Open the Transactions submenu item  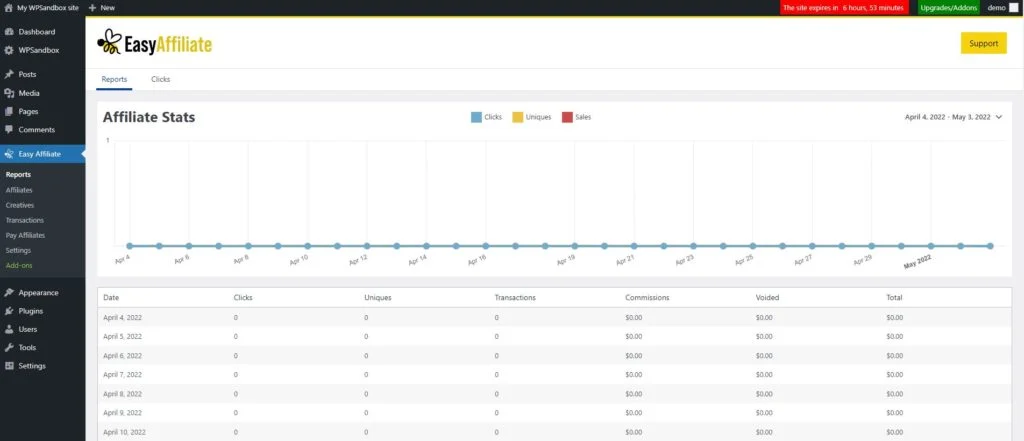coord(25,220)
